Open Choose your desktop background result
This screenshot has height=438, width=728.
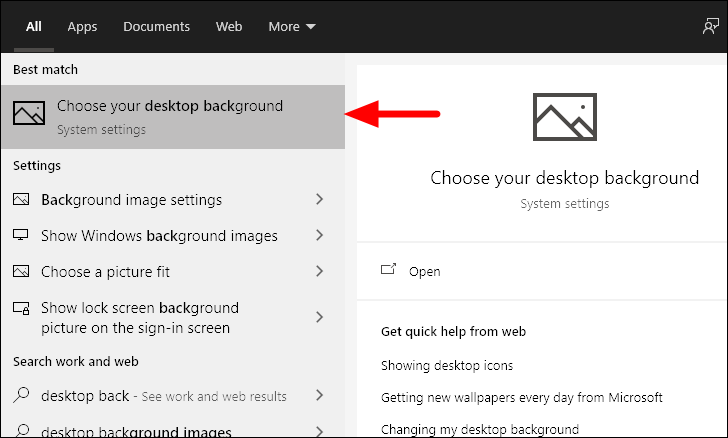(173, 117)
